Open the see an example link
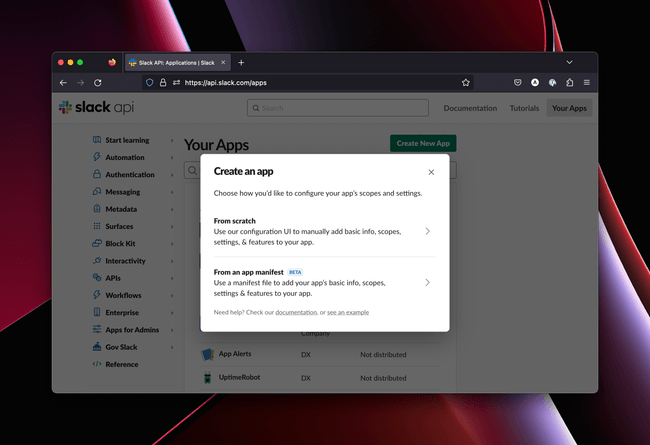650x445 pixels. [x=348, y=312]
